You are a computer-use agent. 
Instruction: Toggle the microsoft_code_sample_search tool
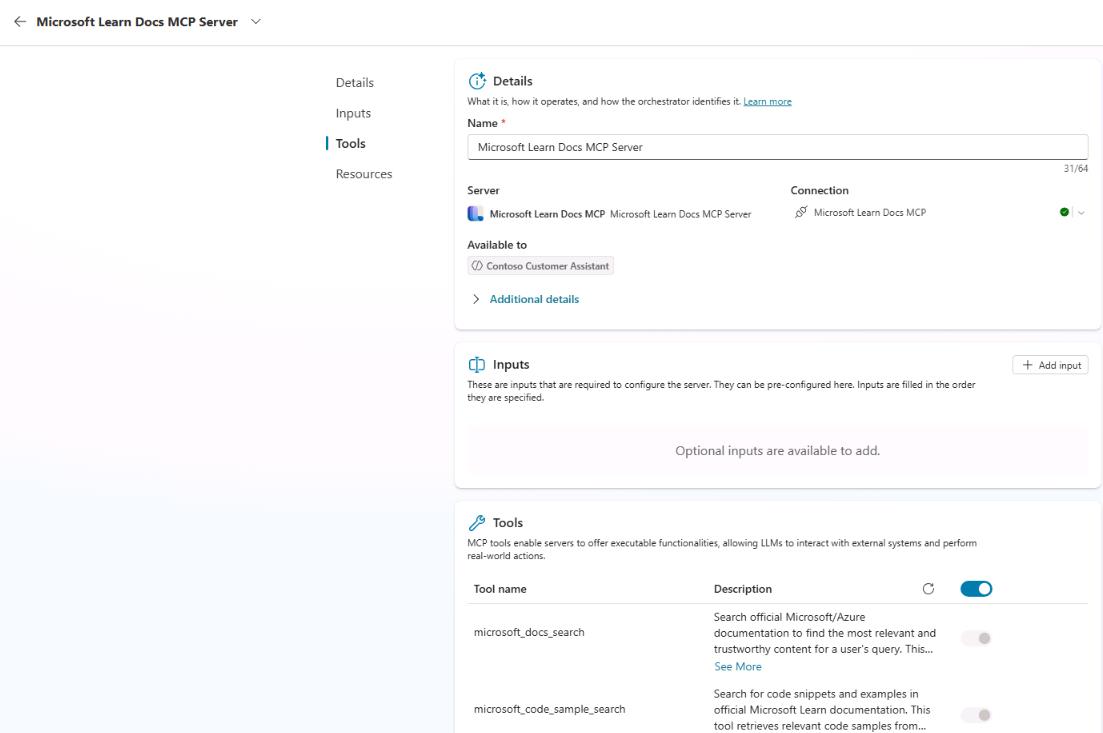click(x=976, y=715)
